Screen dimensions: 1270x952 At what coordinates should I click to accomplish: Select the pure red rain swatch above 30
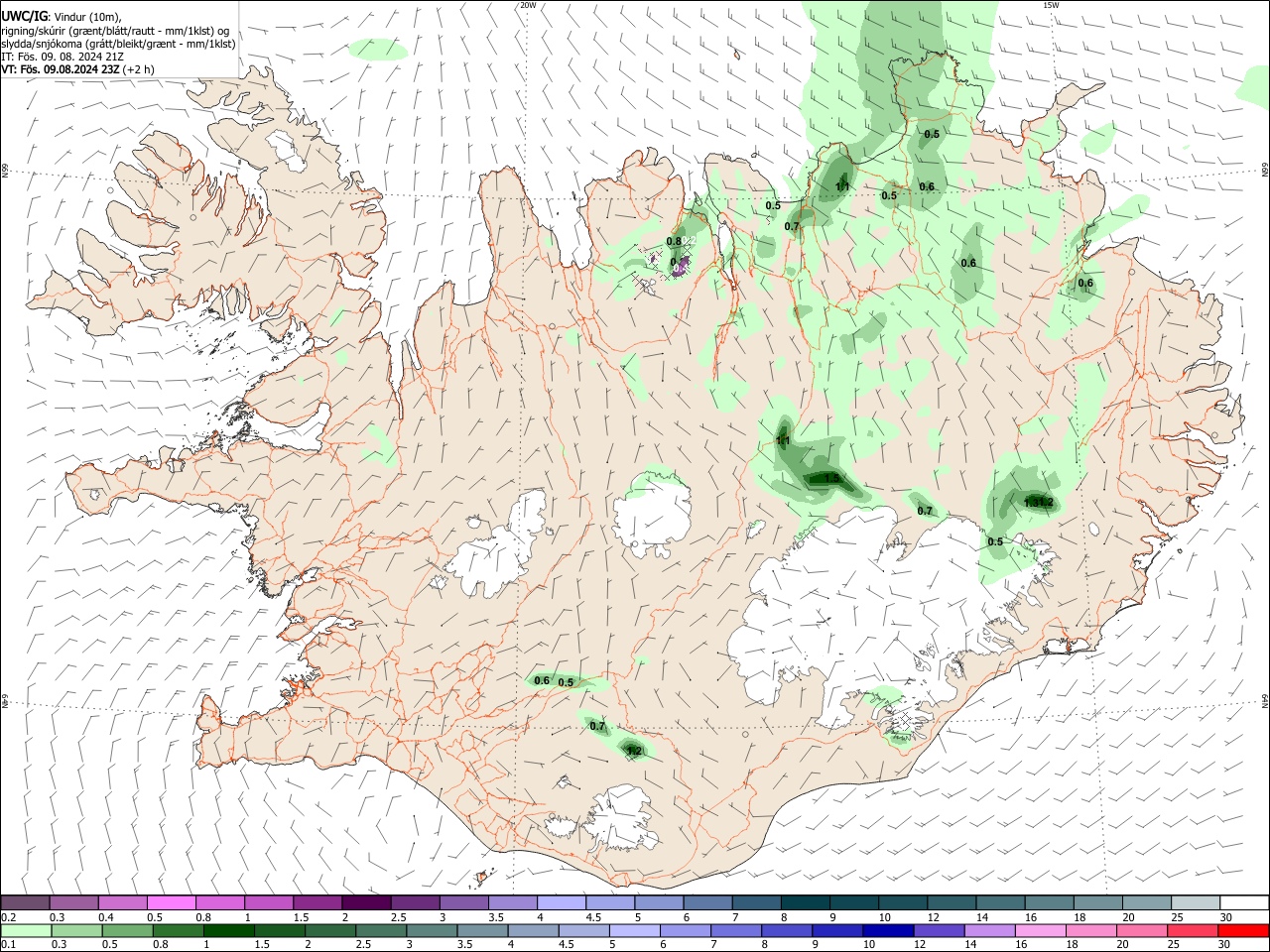(x=1242, y=930)
